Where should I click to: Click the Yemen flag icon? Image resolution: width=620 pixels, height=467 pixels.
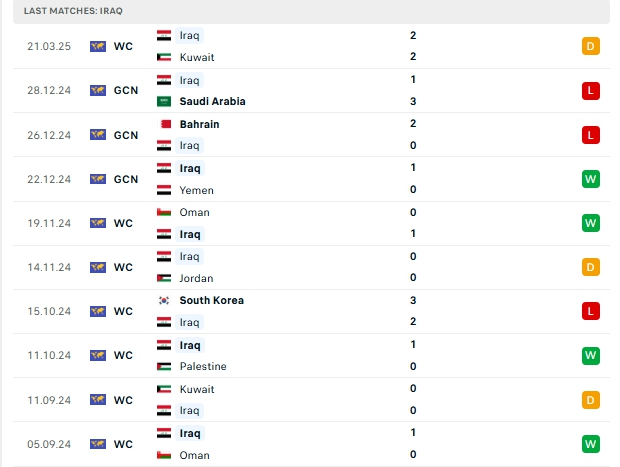[x=164, y=190]
